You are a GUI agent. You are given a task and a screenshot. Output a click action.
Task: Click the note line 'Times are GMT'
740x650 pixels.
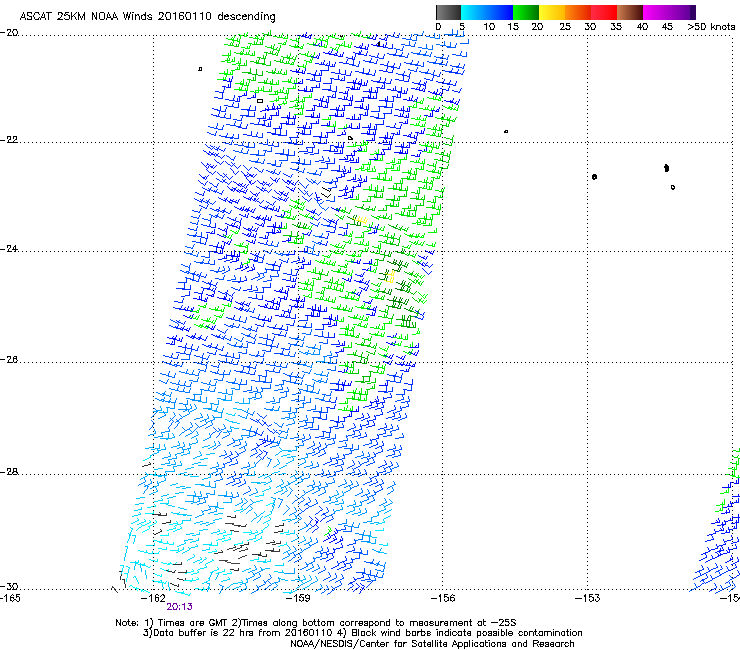click(192, 623)
